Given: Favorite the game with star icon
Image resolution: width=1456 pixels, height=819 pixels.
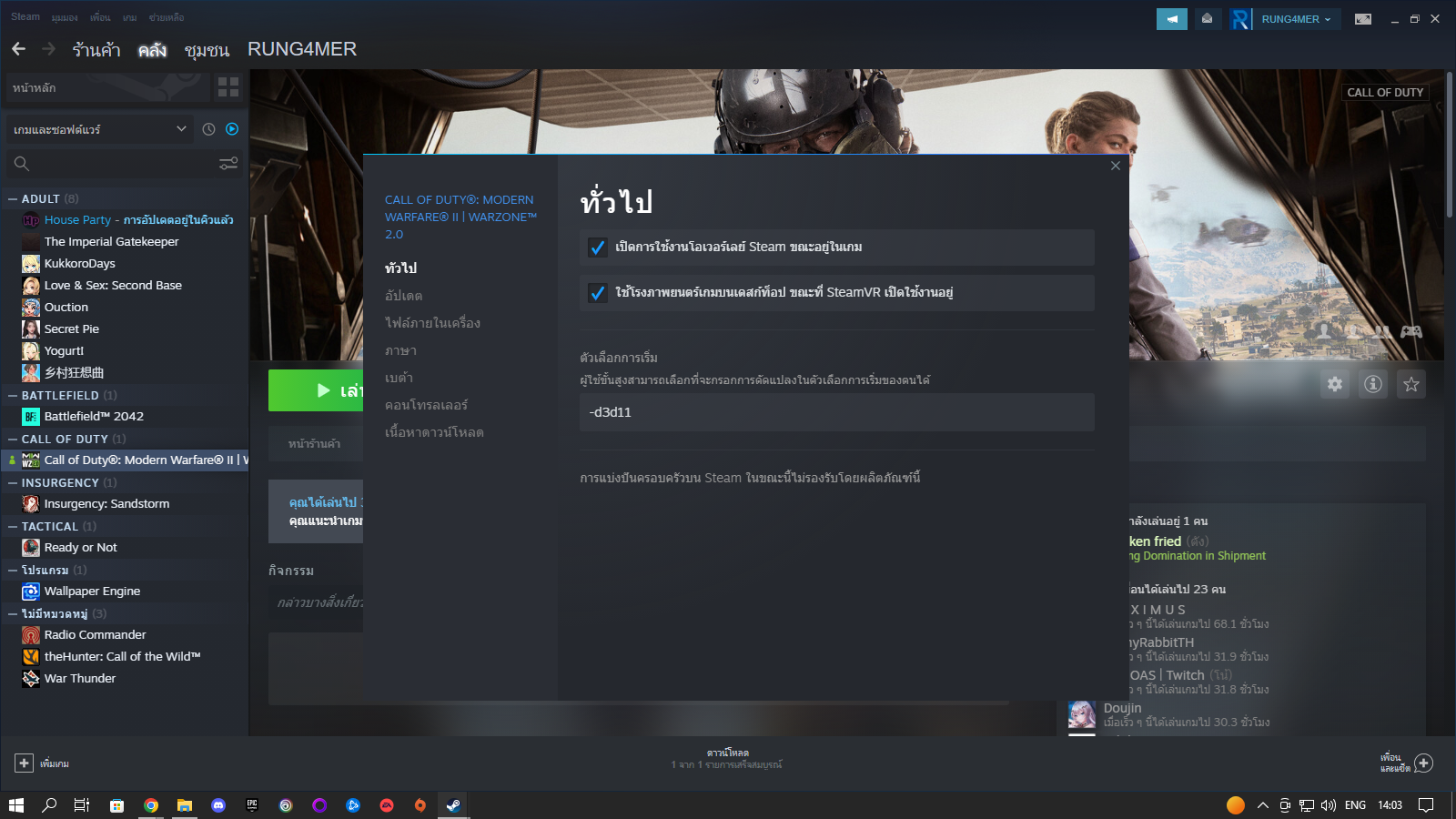Looking at the screenshot, I should tap(1411, 384).
